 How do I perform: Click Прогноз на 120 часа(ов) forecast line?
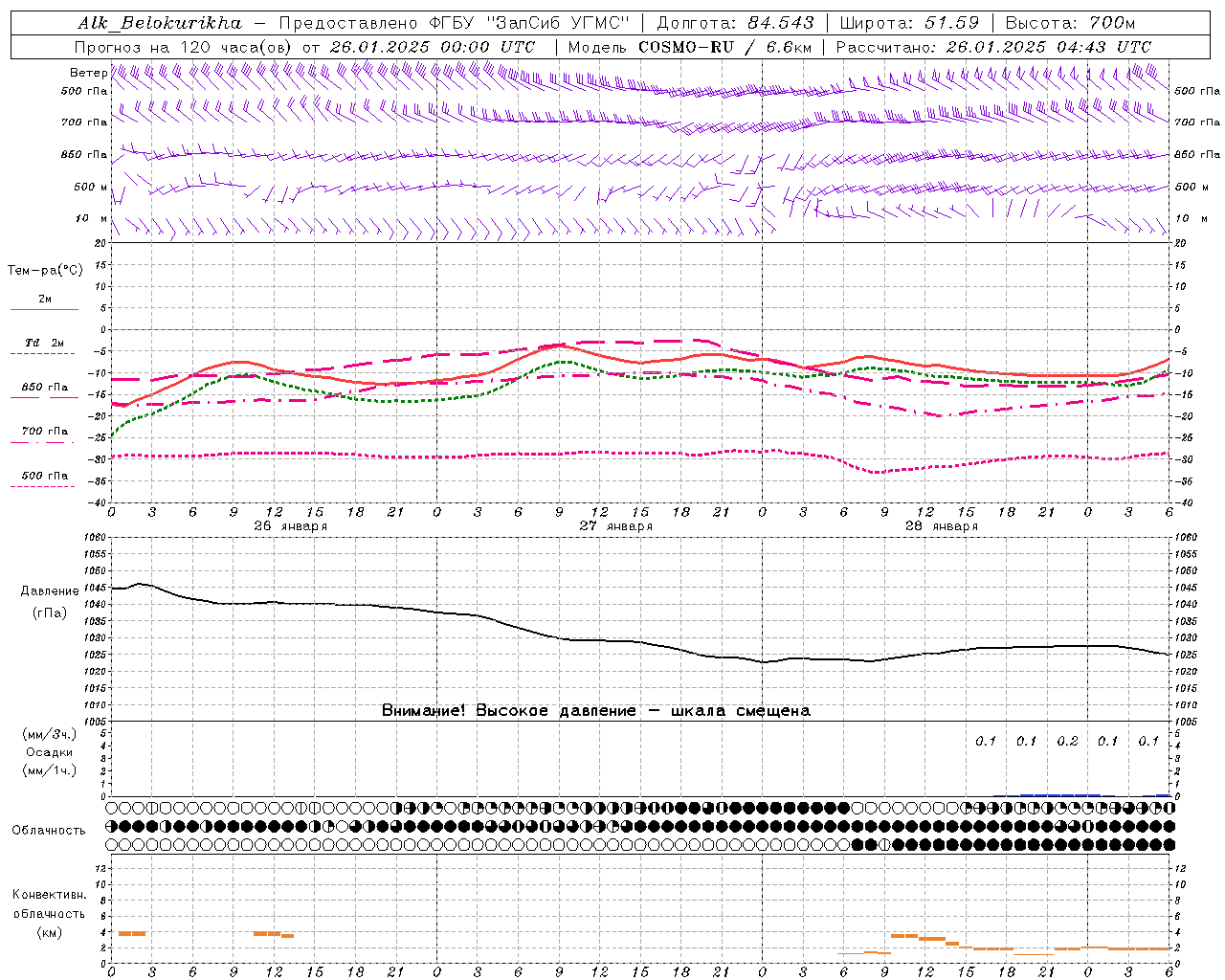point(304,46)
